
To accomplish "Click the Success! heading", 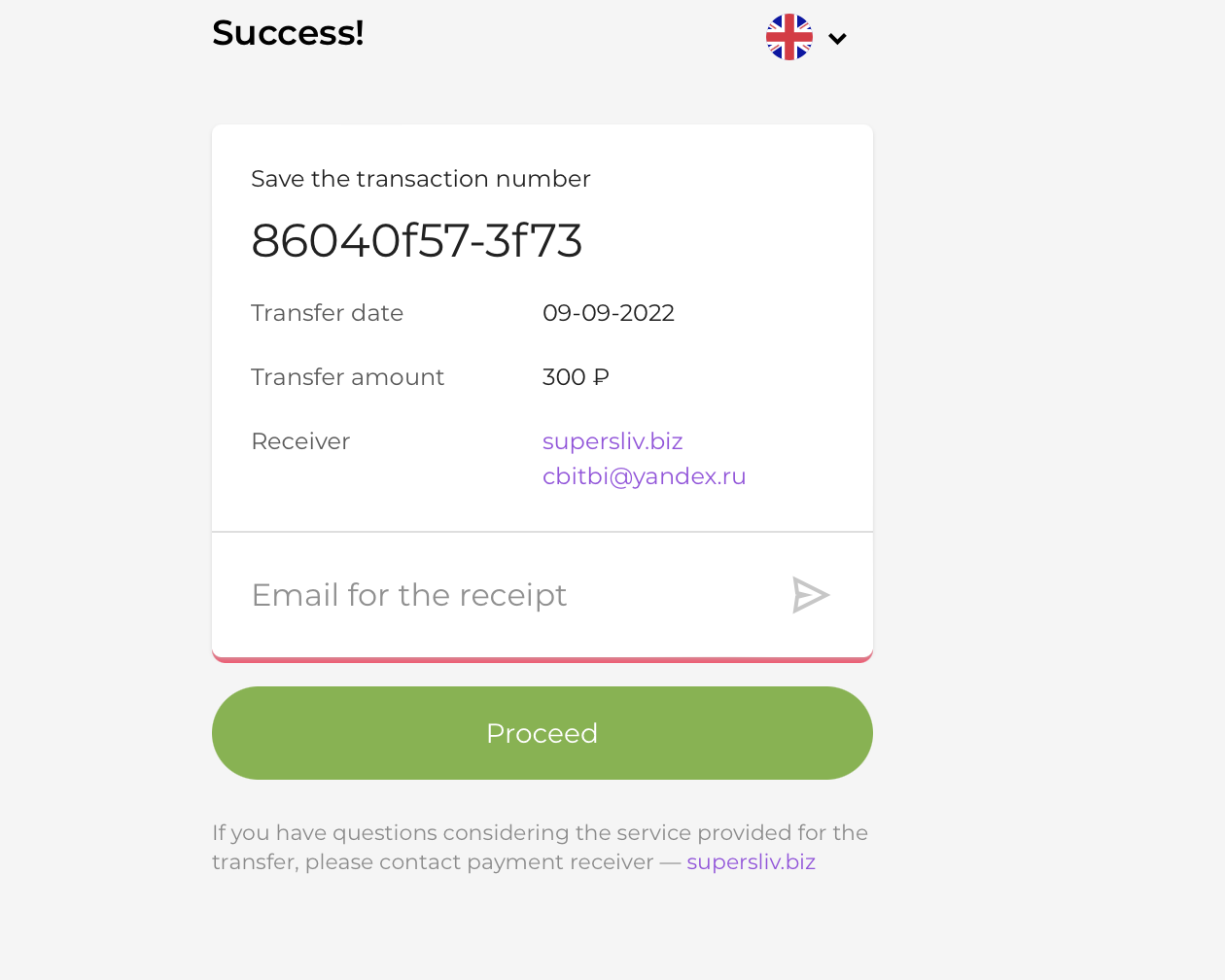I will pos(288,33).
